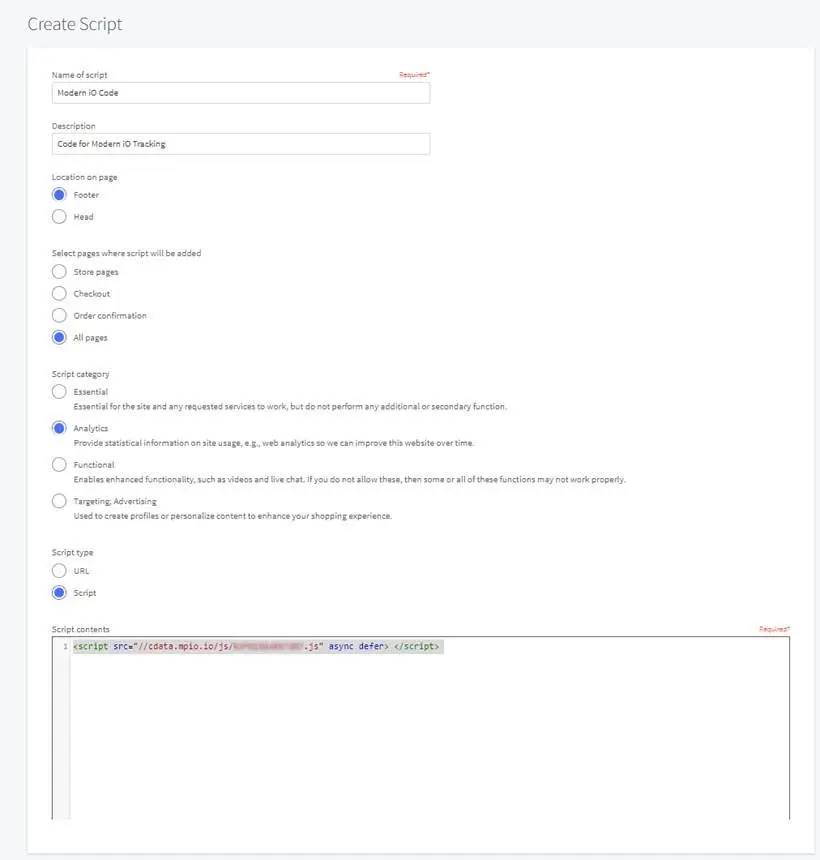This screenshot has height=860, width=820.
Task: Select Script as the script type
Action: [x=59, y=593]
